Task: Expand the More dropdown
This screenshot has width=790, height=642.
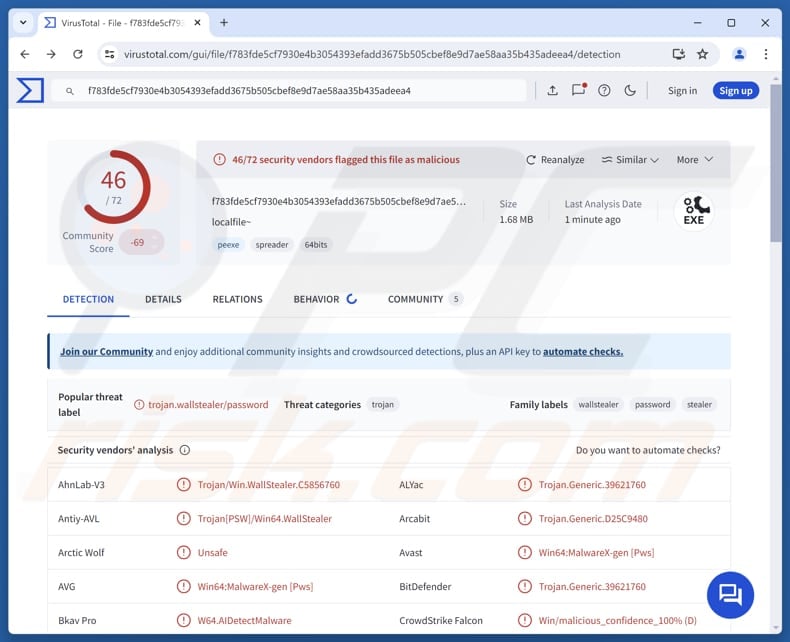Action: coord(695,160)
